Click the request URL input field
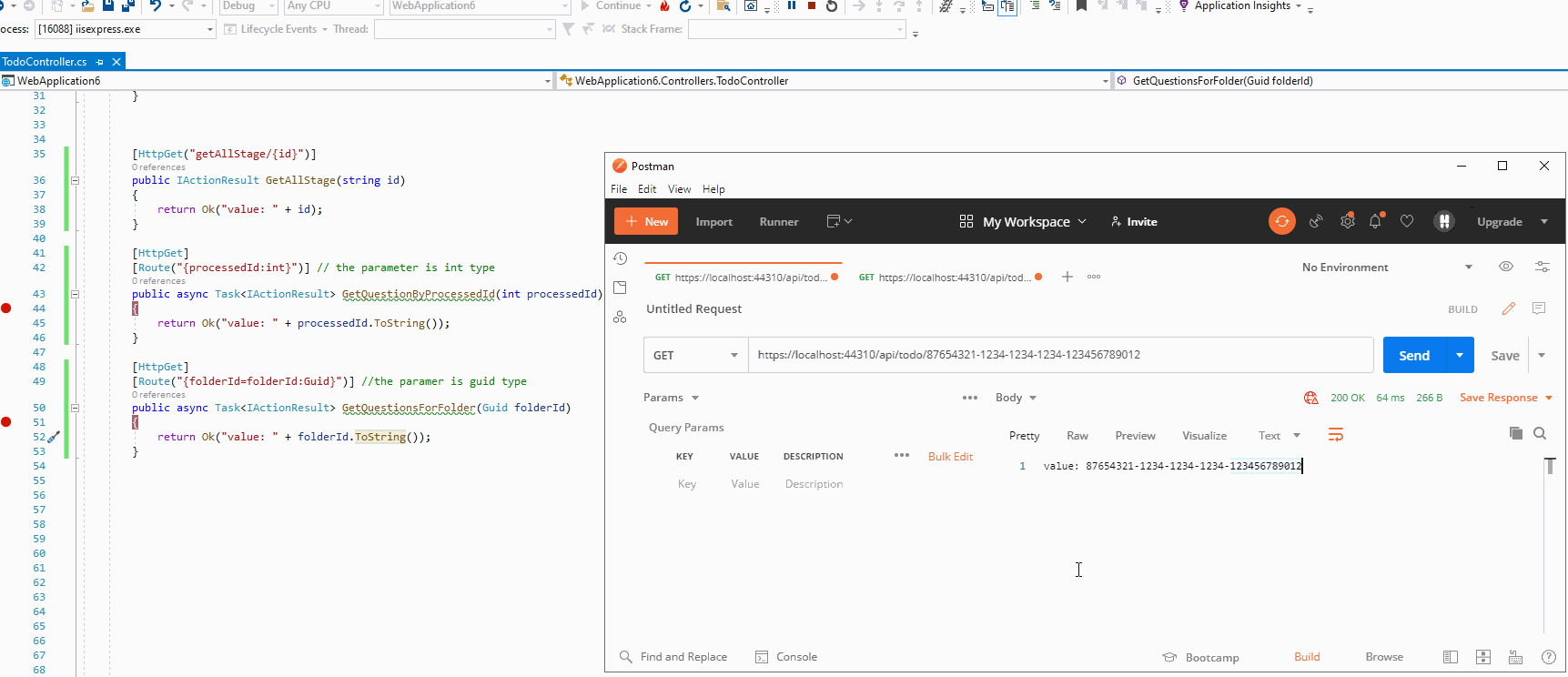The height and width of the screenshot is (677, 1568). click(x=1060, y=355)
